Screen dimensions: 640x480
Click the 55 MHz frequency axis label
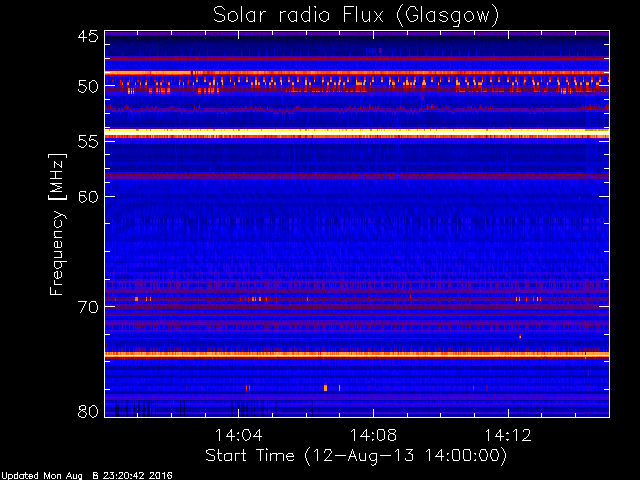click(x=88, y=142)
